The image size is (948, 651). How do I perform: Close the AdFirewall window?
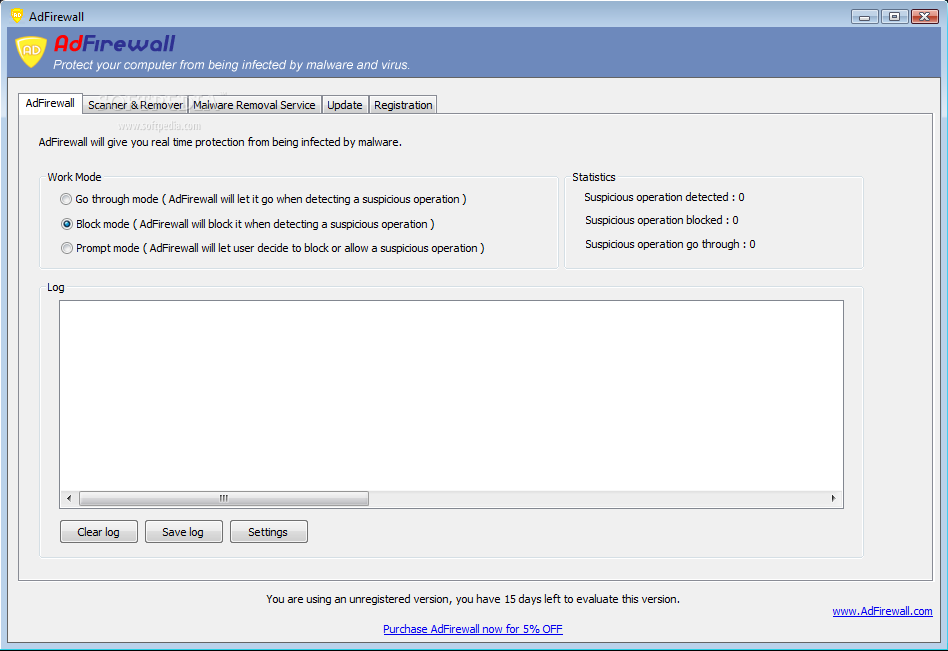(x=924, y=17)
